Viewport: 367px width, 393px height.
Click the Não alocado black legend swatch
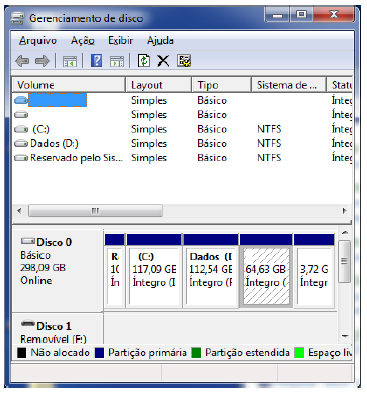[22, 353]
